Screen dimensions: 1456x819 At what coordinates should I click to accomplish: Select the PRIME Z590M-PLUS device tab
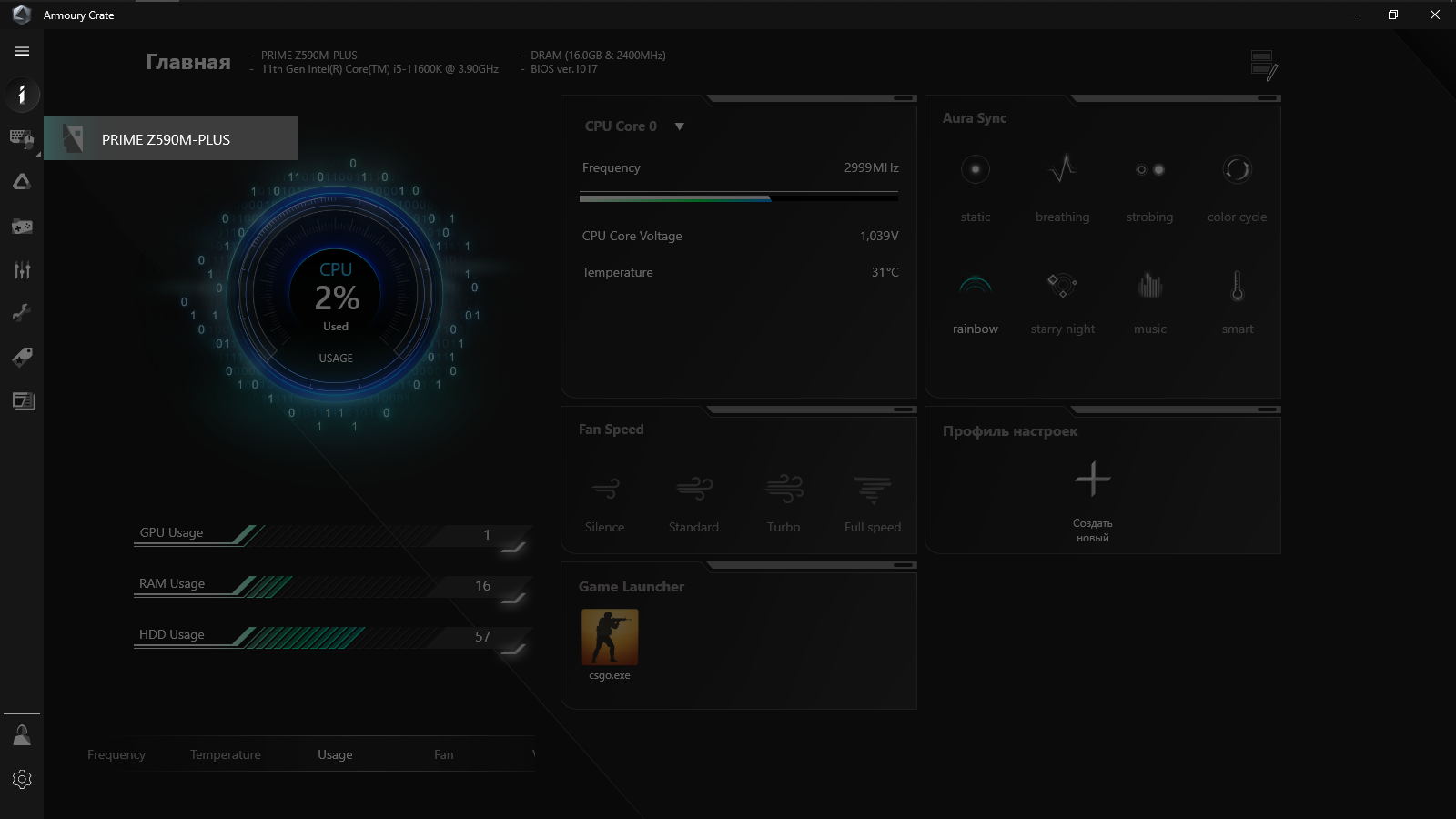[171, 138]
